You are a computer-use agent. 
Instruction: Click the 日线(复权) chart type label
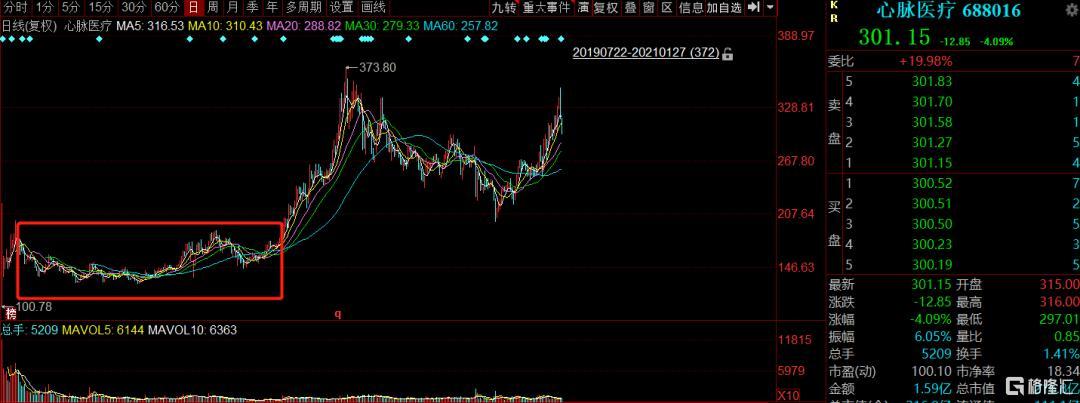(29, 25)
